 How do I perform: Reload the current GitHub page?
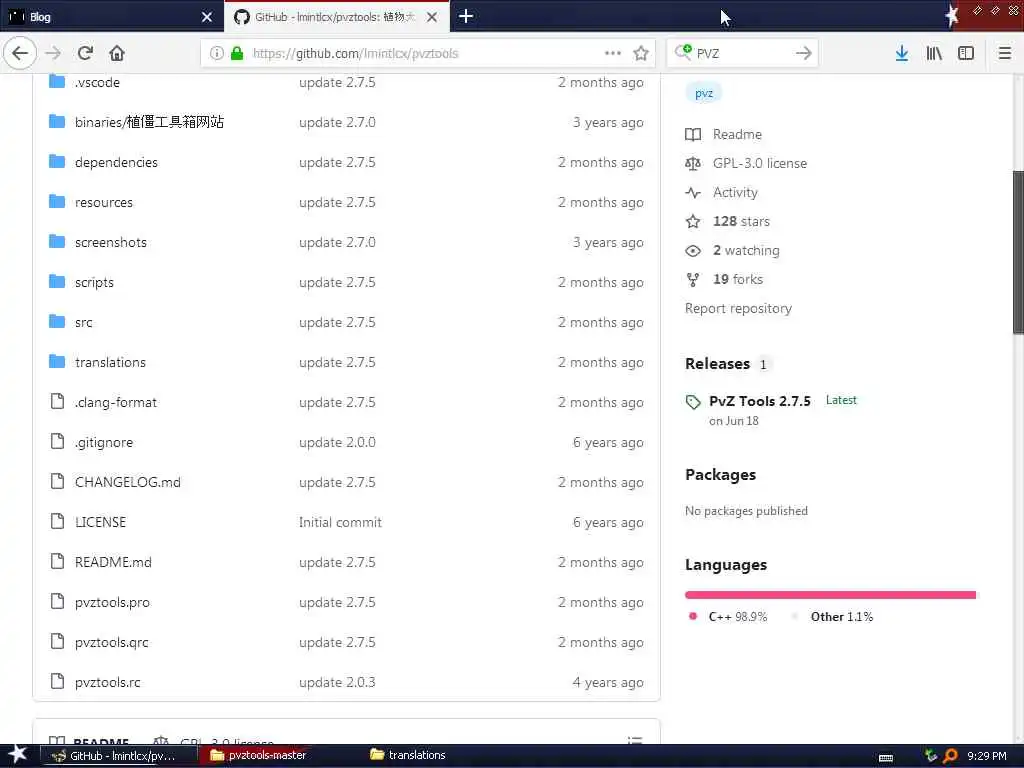[x=85, y=53]
